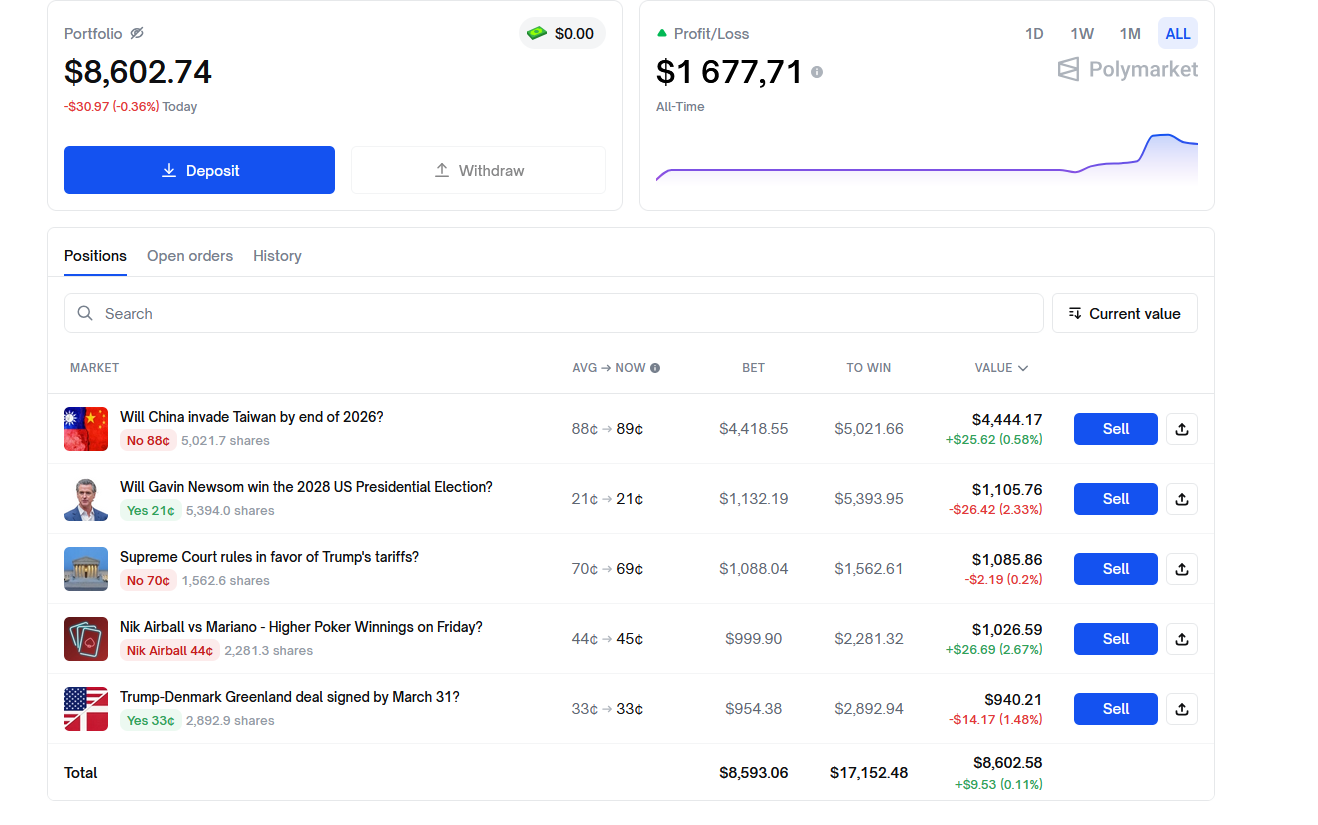Viewport: 1318px width, 825px height.
Task: Sort by the VALUE column header
Action: (x=1001, y=368)
